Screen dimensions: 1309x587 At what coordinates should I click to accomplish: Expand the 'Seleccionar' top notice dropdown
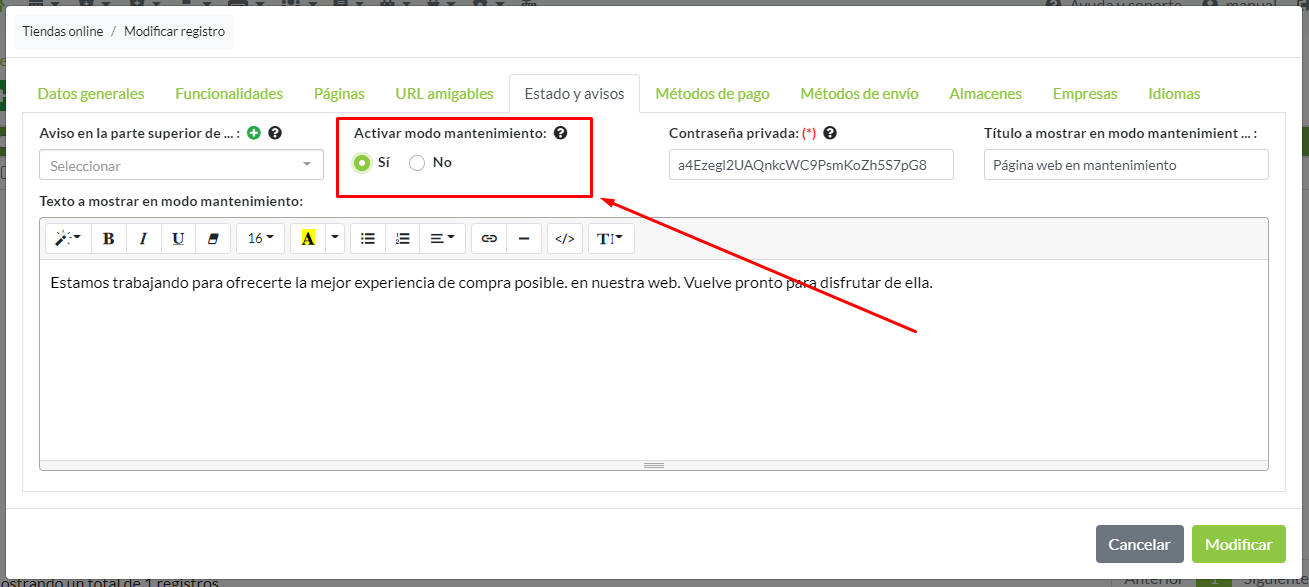(181, 165)
